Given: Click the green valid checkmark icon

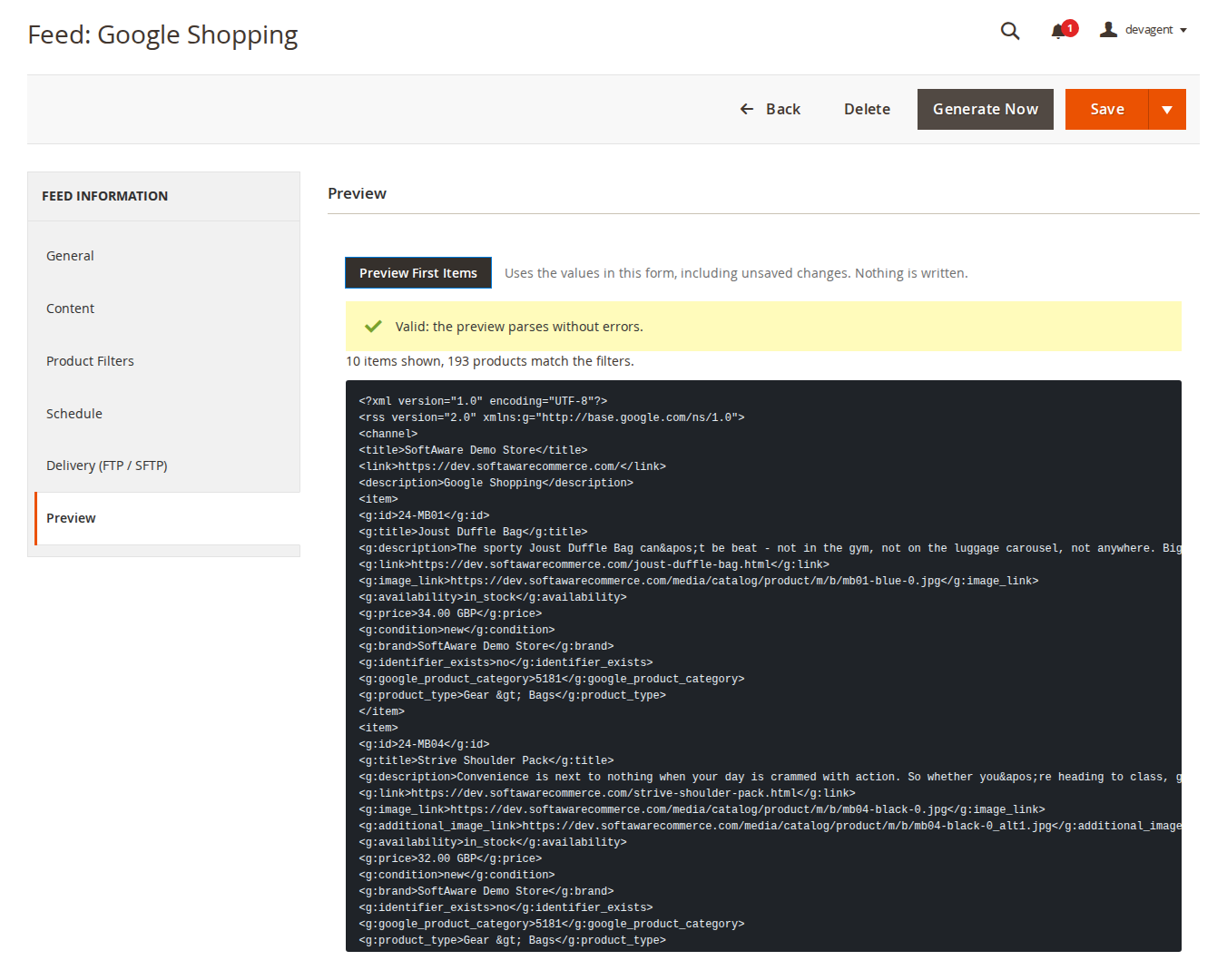Looking at the screenshot, I should click(373, 327).
